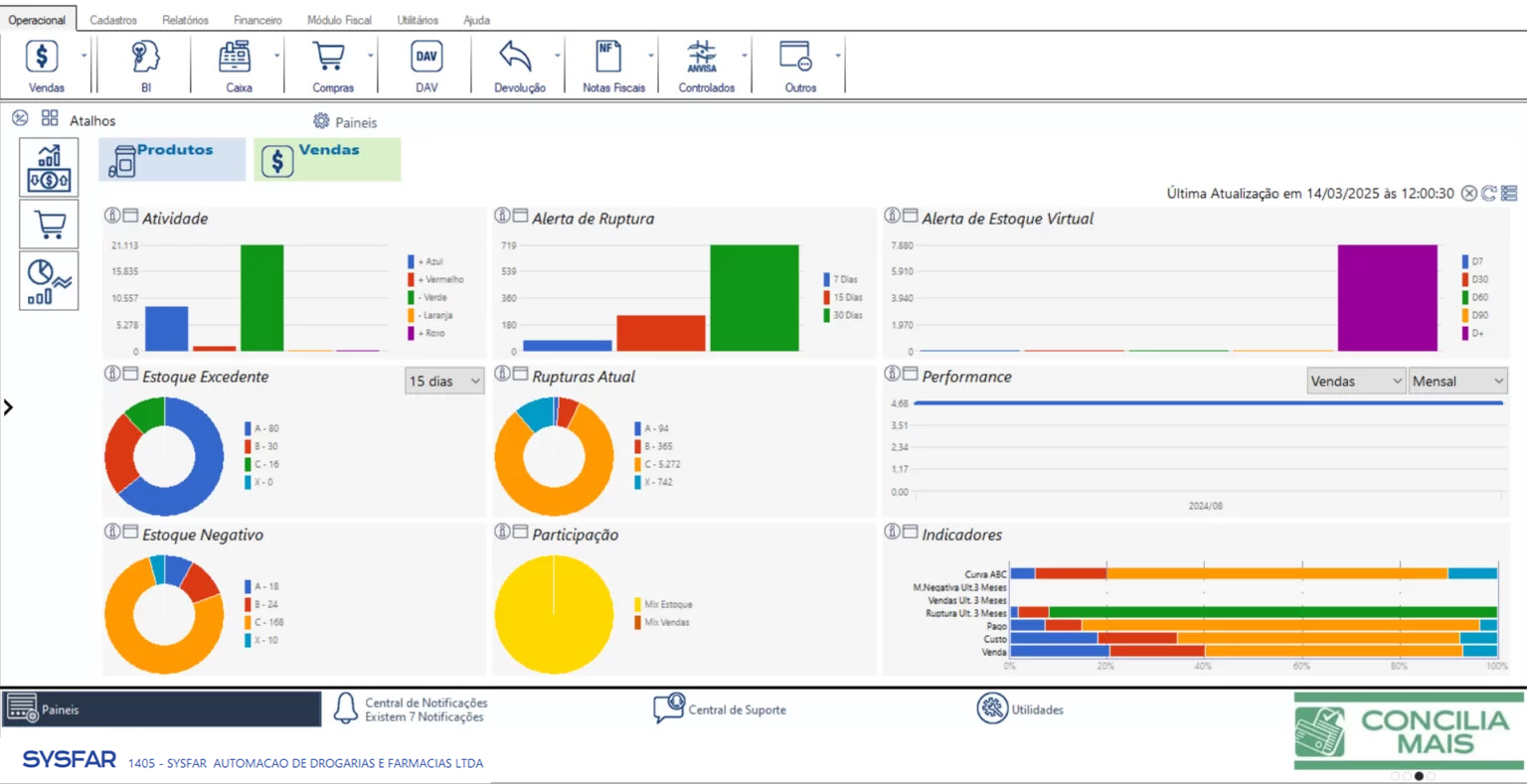The height and width of the screenshot is (784, 1527).
Task: Open info icon for Atividade panel
Action: [112, 216]
